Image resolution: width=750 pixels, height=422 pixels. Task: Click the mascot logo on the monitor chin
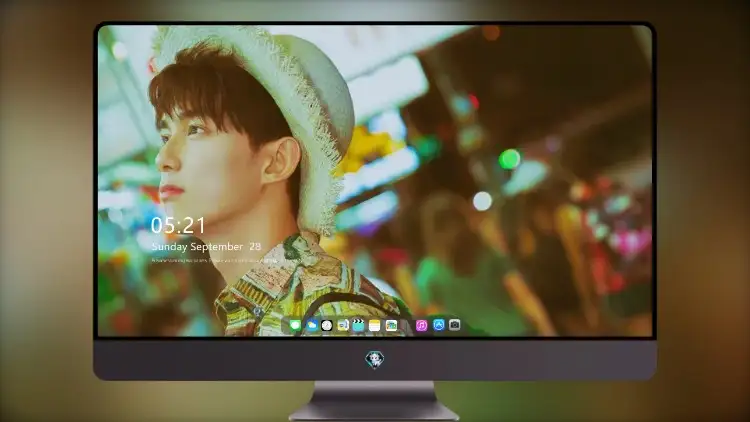(375, 360)
